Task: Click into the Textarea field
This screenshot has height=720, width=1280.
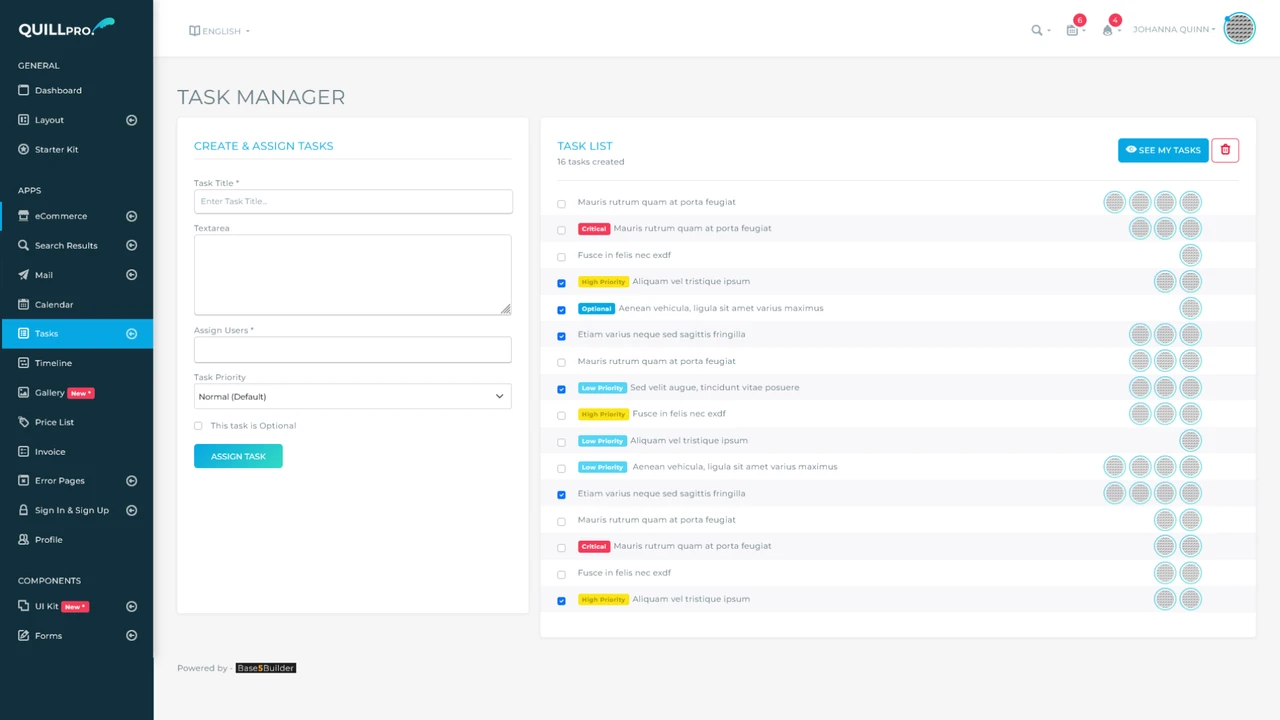Action: coord(352,275)
